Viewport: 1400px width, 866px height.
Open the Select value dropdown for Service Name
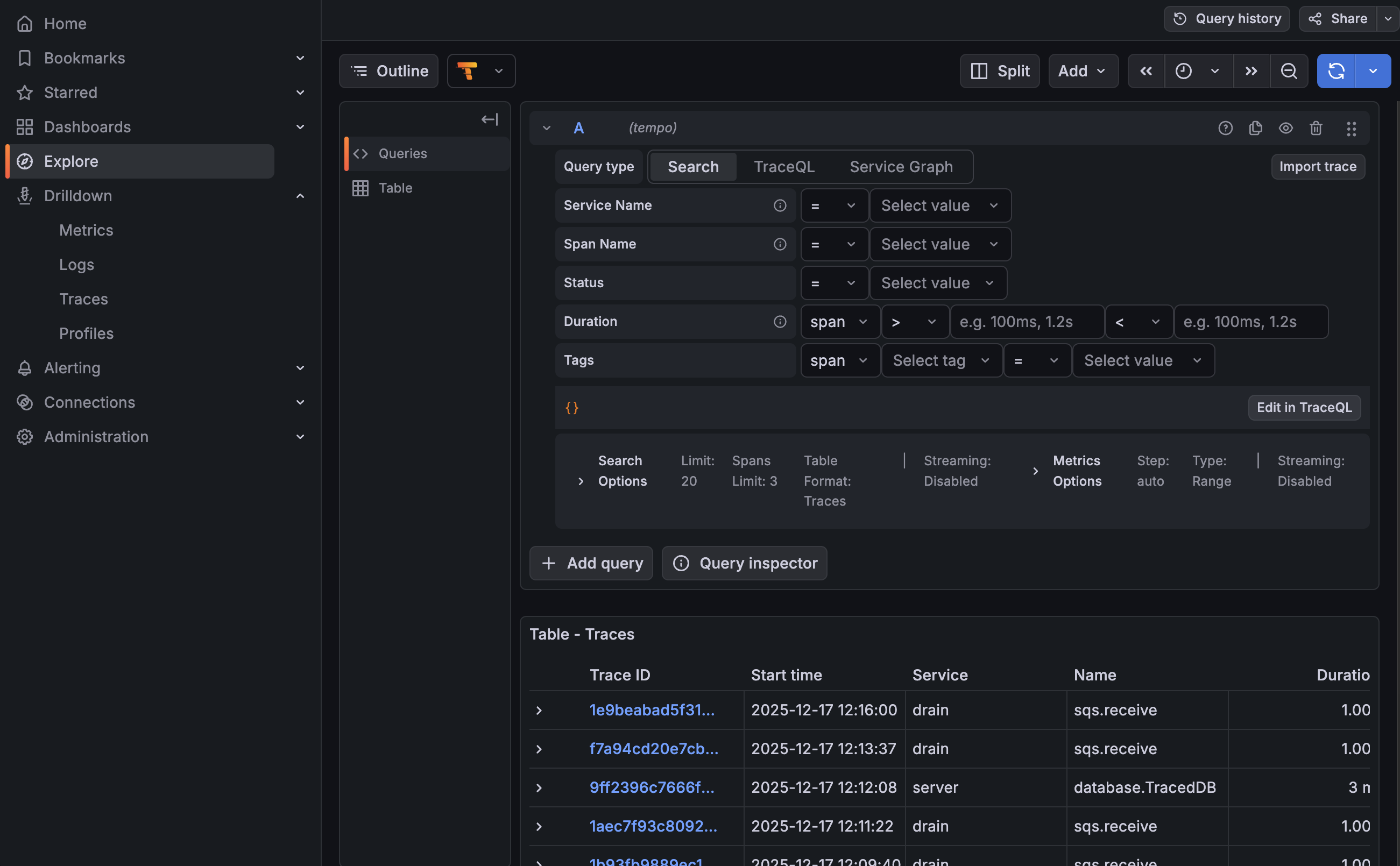coord(940,205)
